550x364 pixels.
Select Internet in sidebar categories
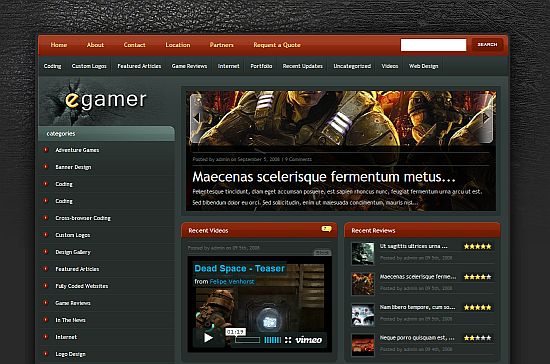coord(66,337)
